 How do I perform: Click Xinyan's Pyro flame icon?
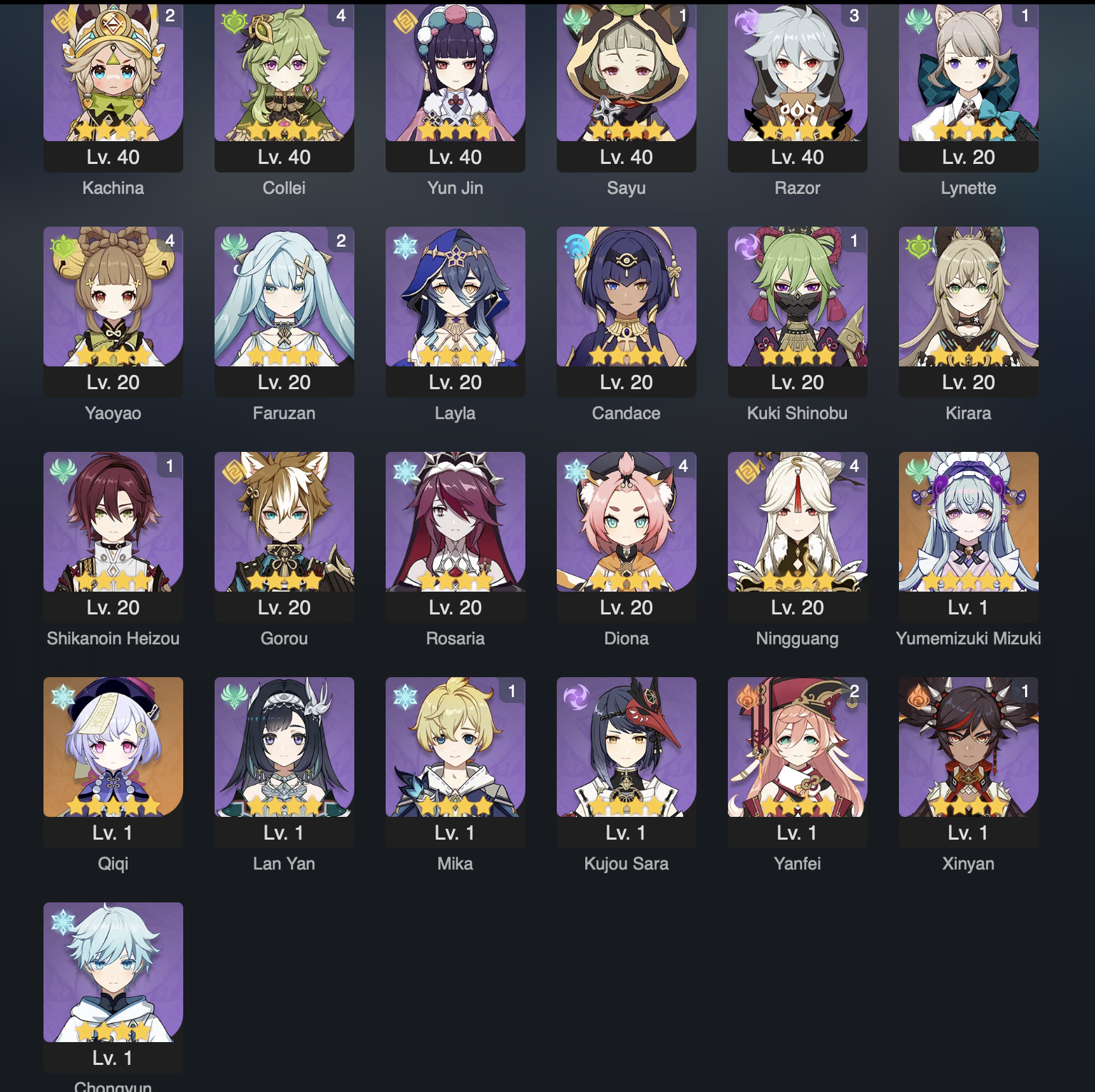click(x=918, y=697)
